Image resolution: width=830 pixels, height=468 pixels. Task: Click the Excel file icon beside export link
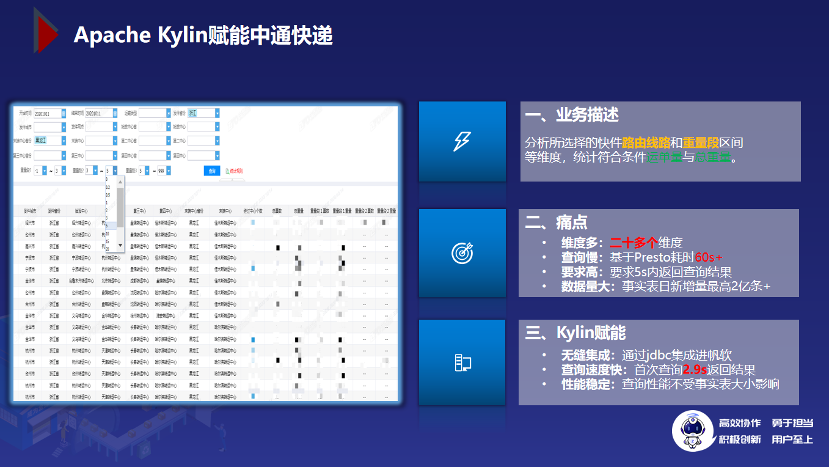(x=228, y=171)
